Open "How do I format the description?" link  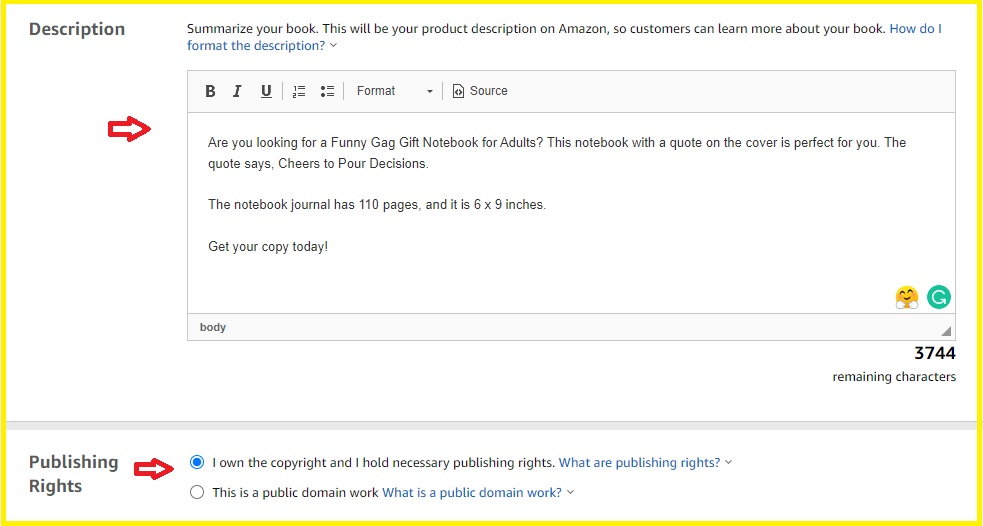pyautogui.click(x=564, y=37)
